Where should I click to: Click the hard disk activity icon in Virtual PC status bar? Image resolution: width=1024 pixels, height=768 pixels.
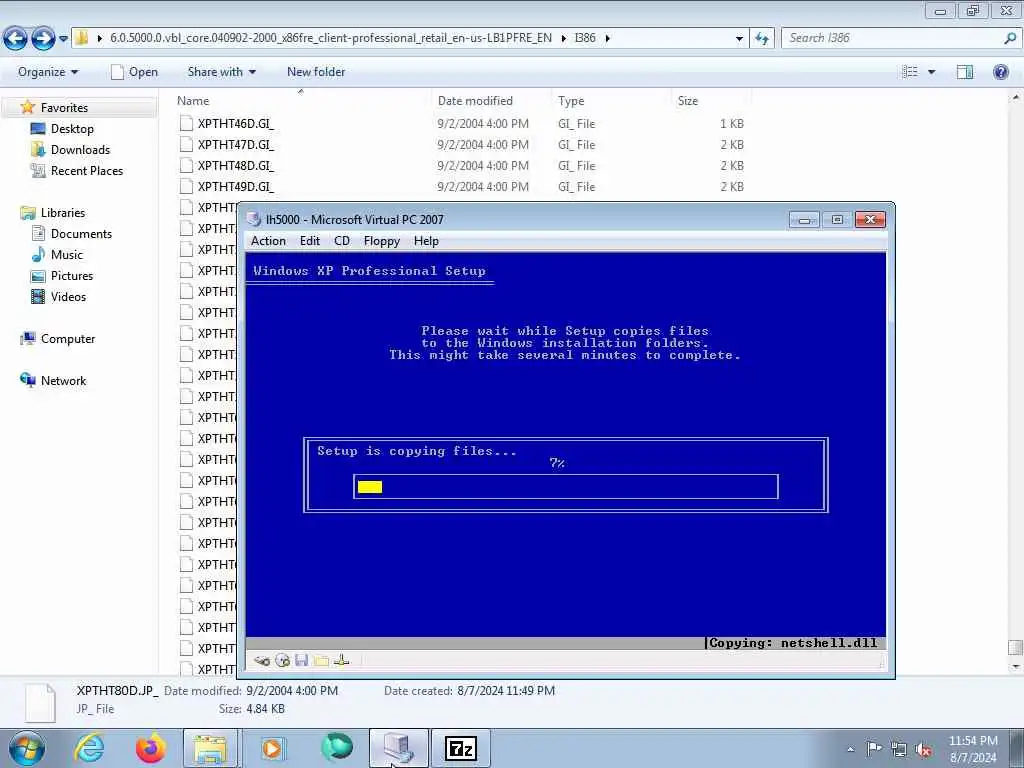[x=262, y=661]
